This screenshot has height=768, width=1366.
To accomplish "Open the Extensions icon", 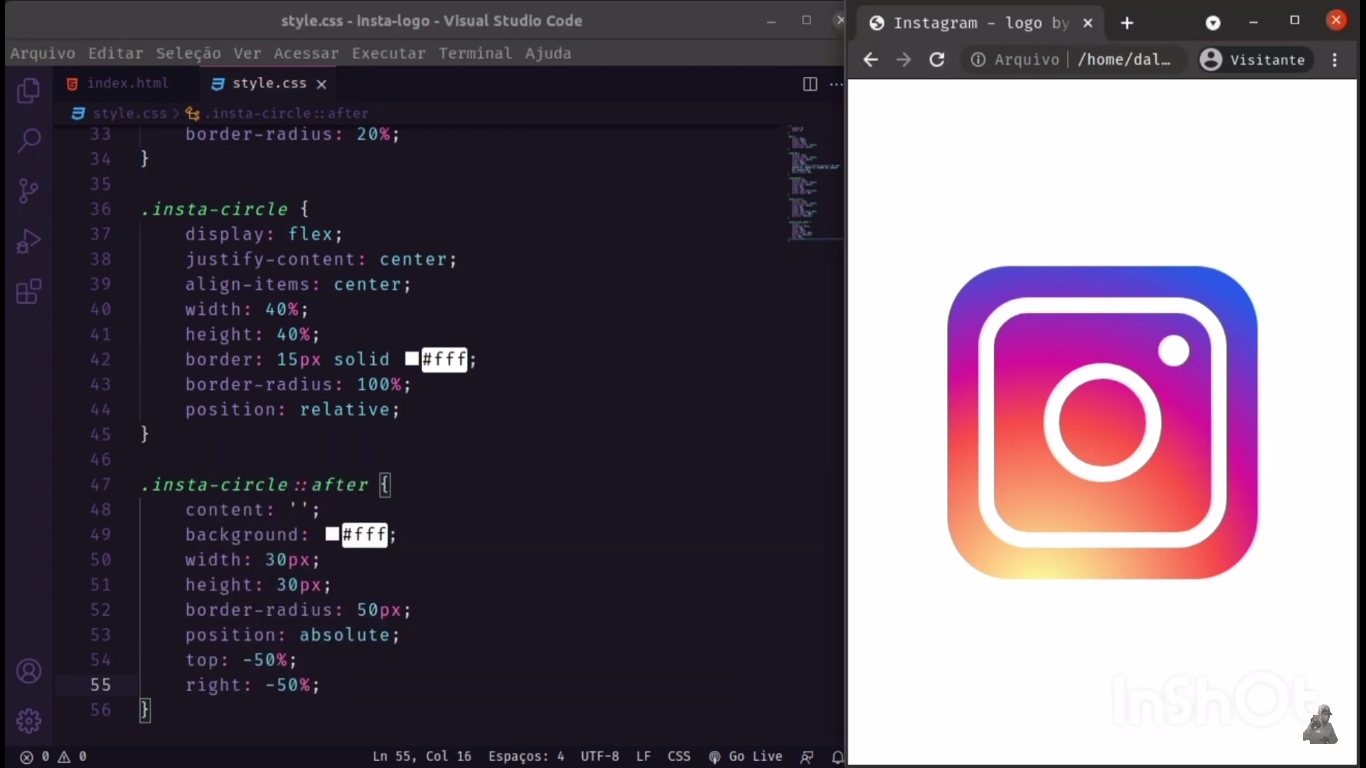I will pyautogui.click(x=28, y=290).
